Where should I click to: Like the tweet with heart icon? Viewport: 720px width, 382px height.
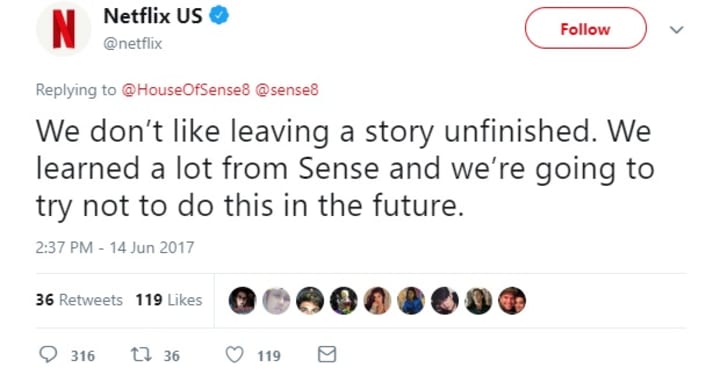click(235, 355)
